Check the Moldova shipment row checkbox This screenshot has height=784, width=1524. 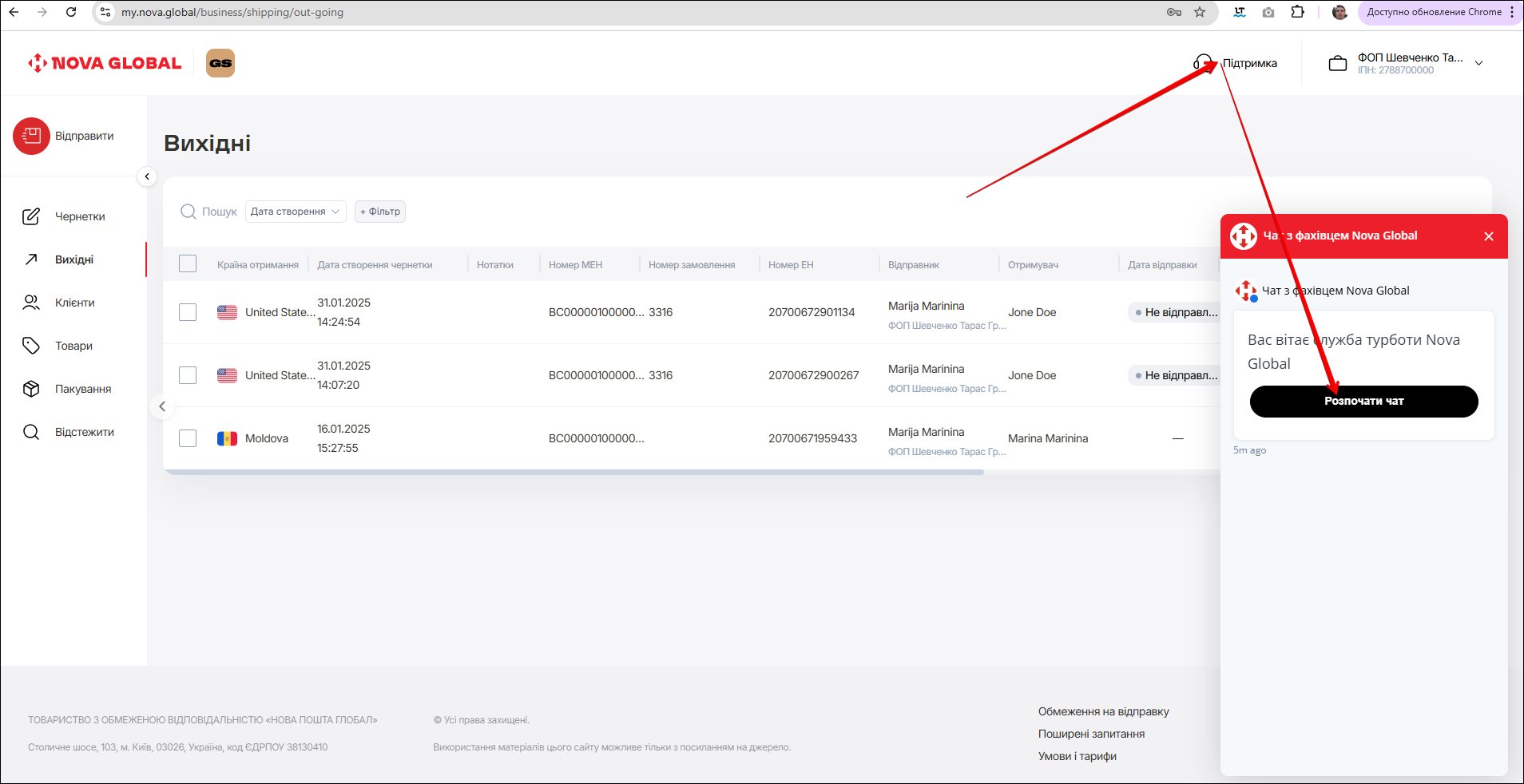[x=188, y=438]
